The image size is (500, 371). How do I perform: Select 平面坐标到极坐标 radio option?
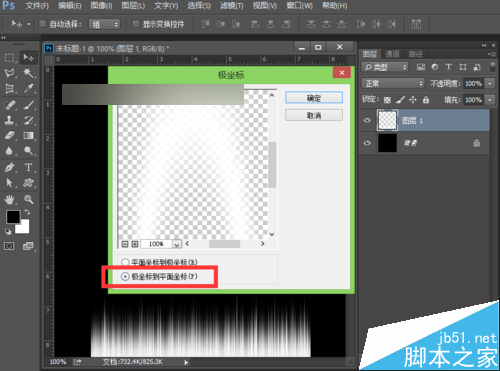click(x=125, y=263)
